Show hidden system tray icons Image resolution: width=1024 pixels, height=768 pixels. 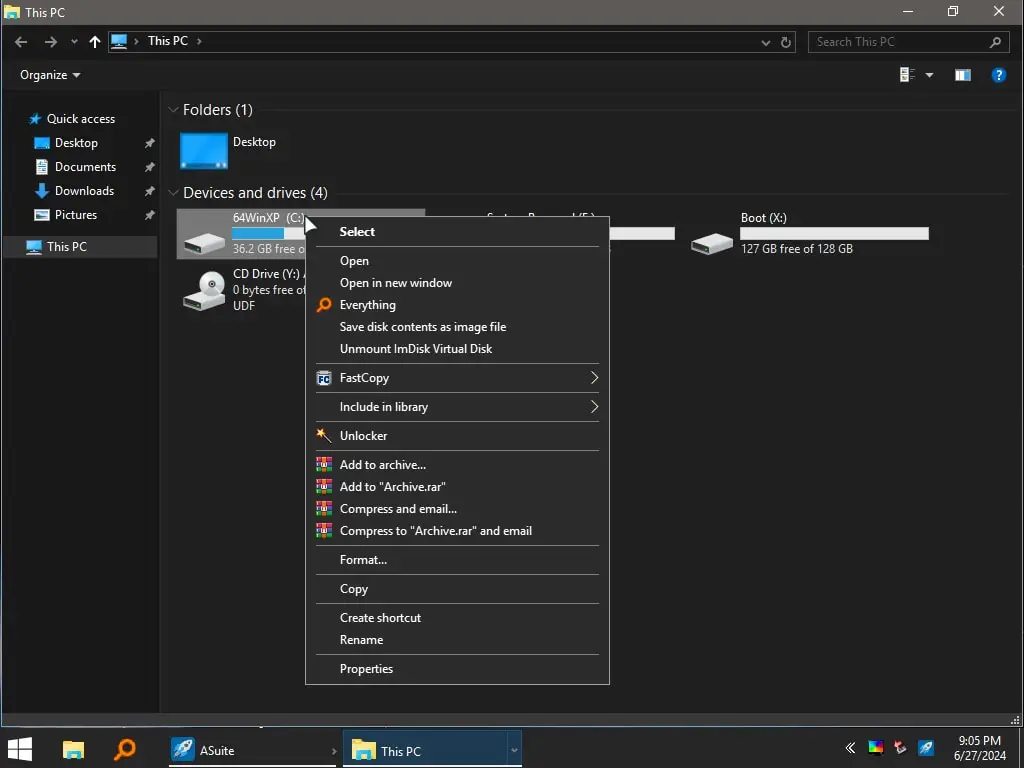[850, 748]
